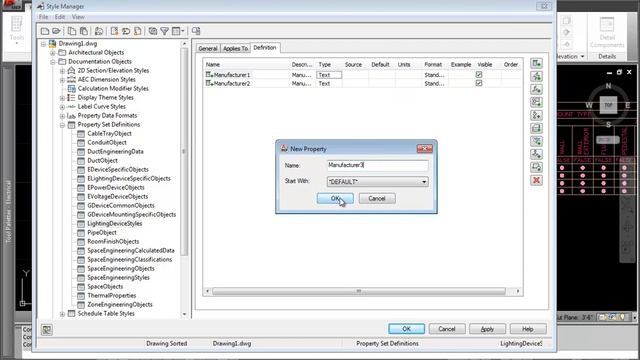Select Calculation Modifier Styles in the tree
The height and width of the screenshot is (360, 640).
point(113,89)
